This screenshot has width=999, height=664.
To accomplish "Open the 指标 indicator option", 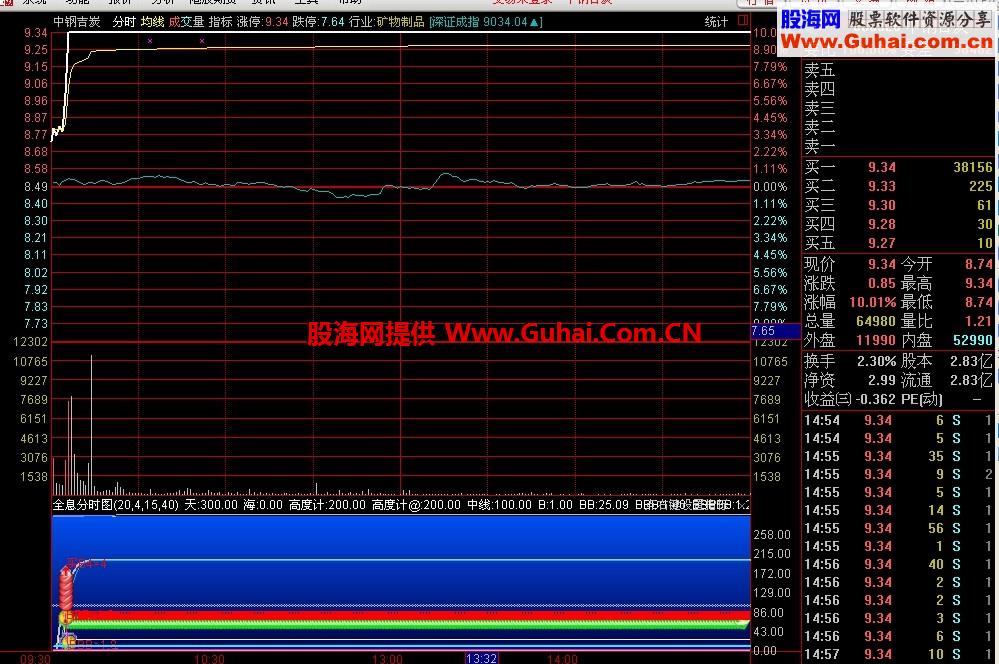I will pyautogui.click(x=220, y=22).
